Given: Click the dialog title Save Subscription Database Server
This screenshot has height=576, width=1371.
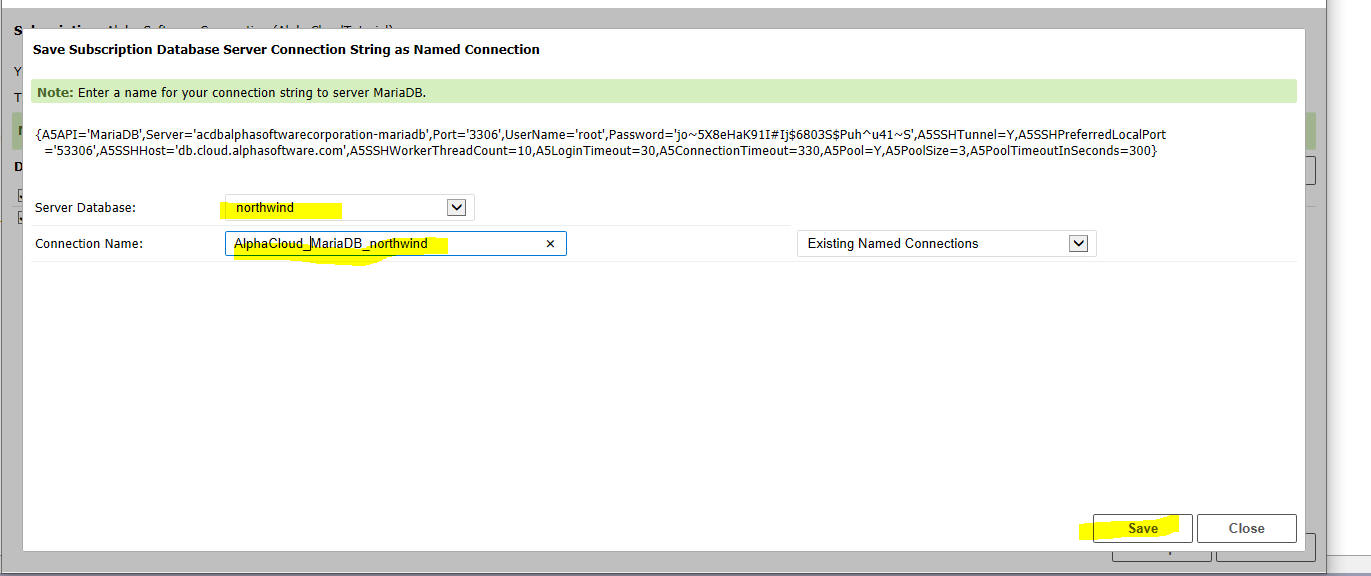Looking at the screenshot, I should (286, 49).
